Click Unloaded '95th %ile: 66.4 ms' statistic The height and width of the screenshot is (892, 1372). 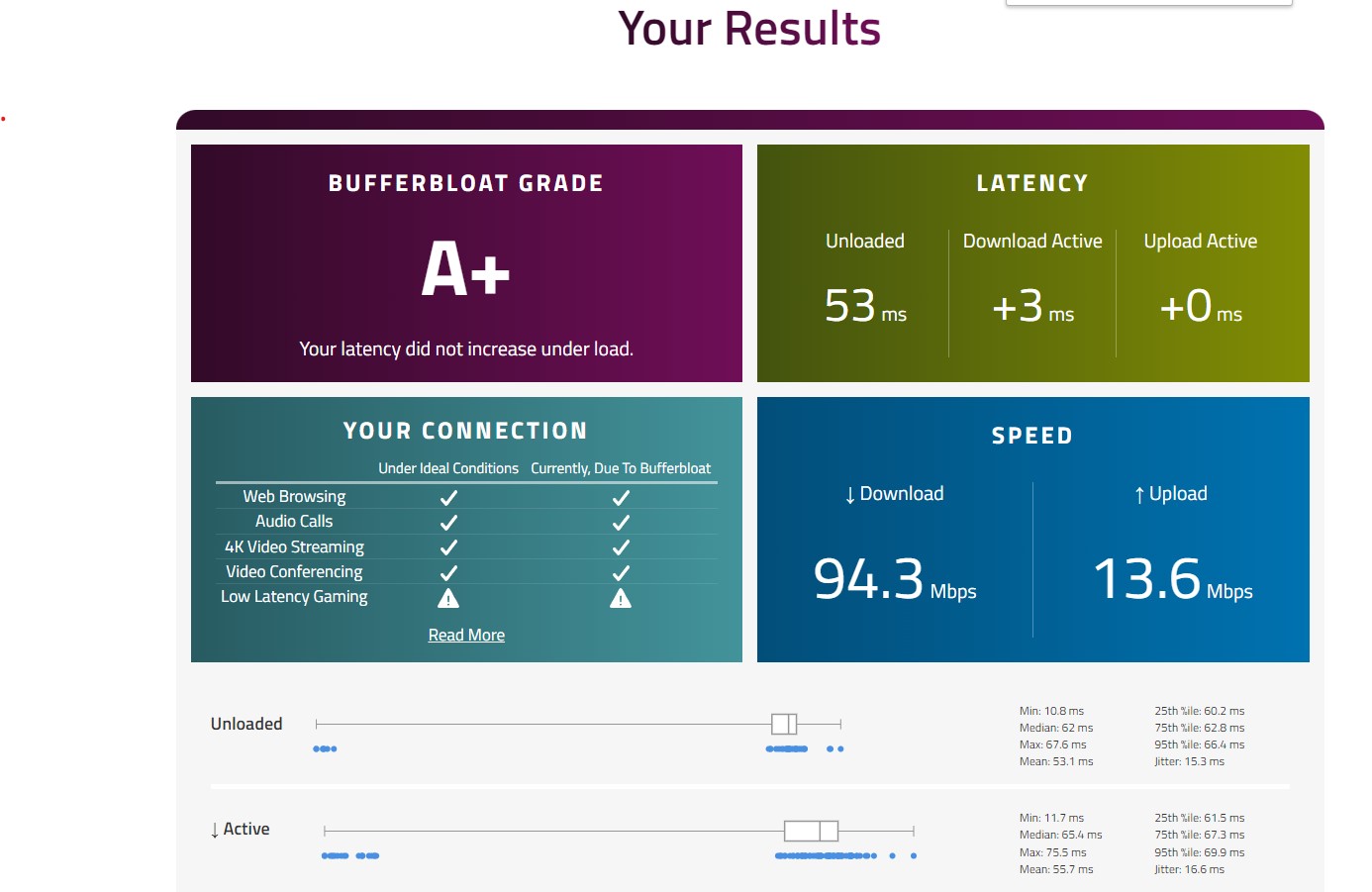(x=1200, y=744)
